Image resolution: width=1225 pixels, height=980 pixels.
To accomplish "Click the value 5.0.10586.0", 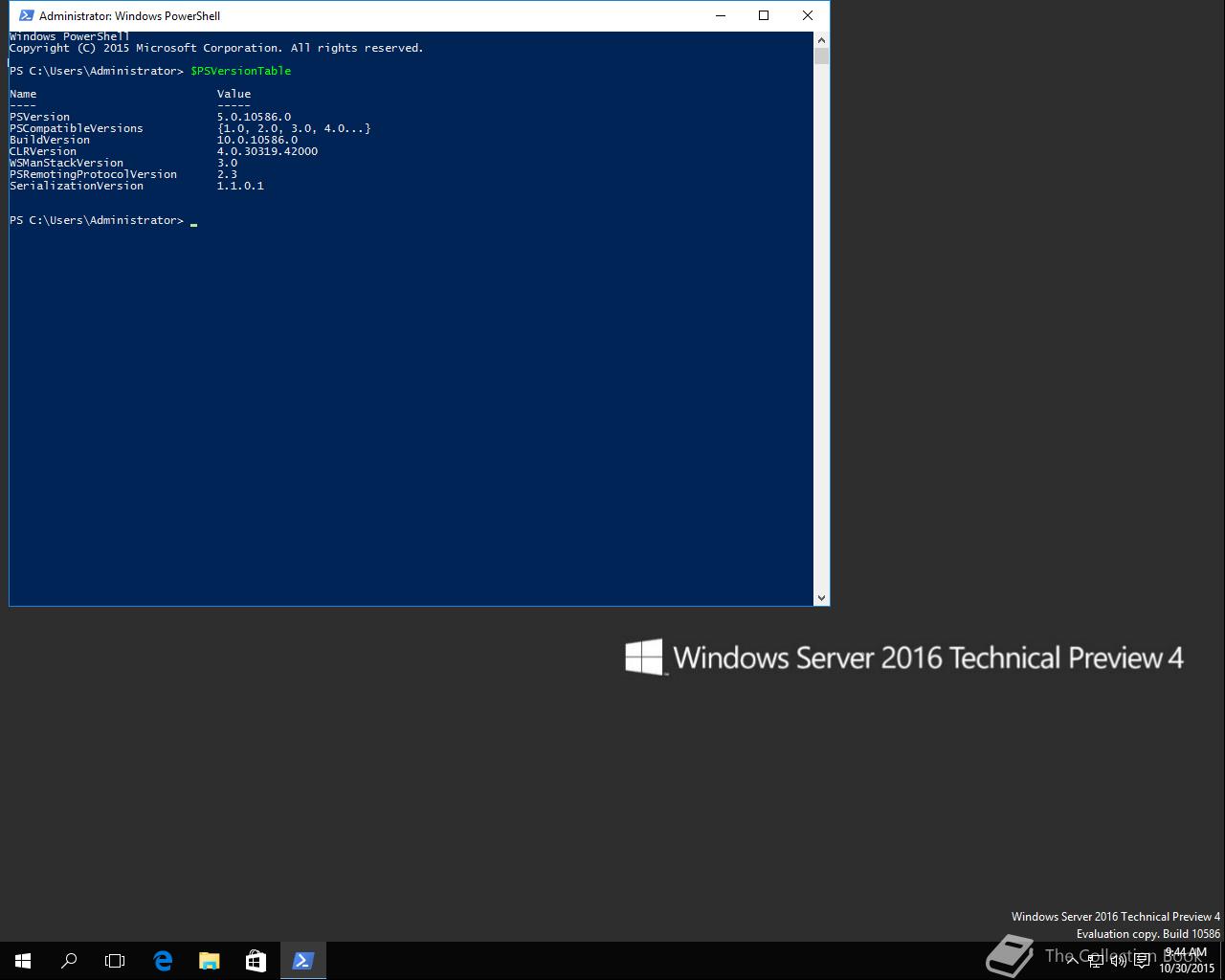I will (x=254, y=117).
